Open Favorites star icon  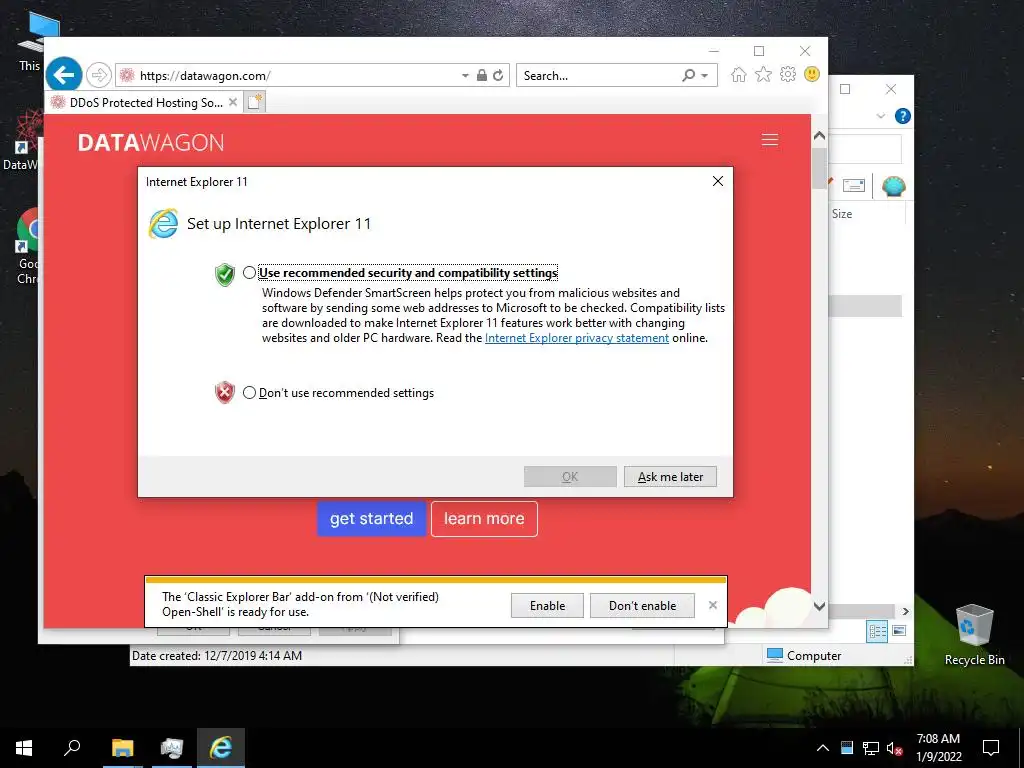click(763, 74)
